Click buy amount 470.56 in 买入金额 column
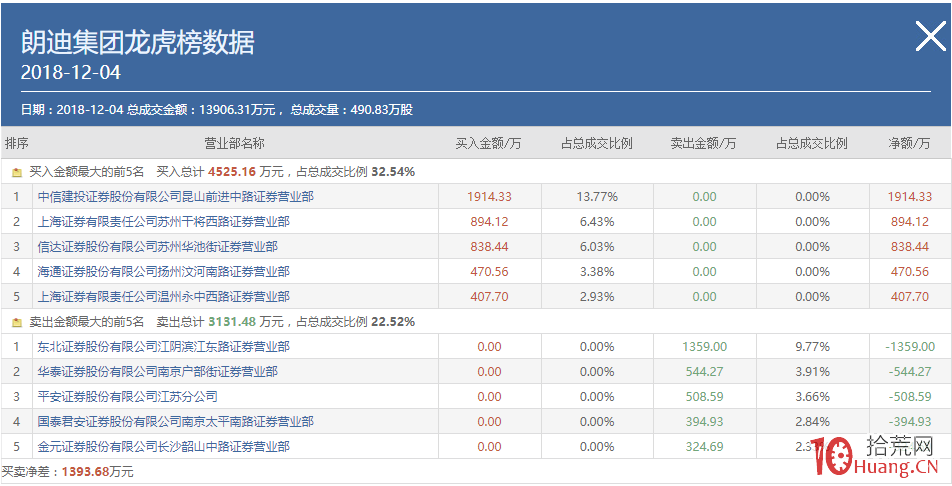The width and height of the screenshot is (952, 486). pos(489,272)
